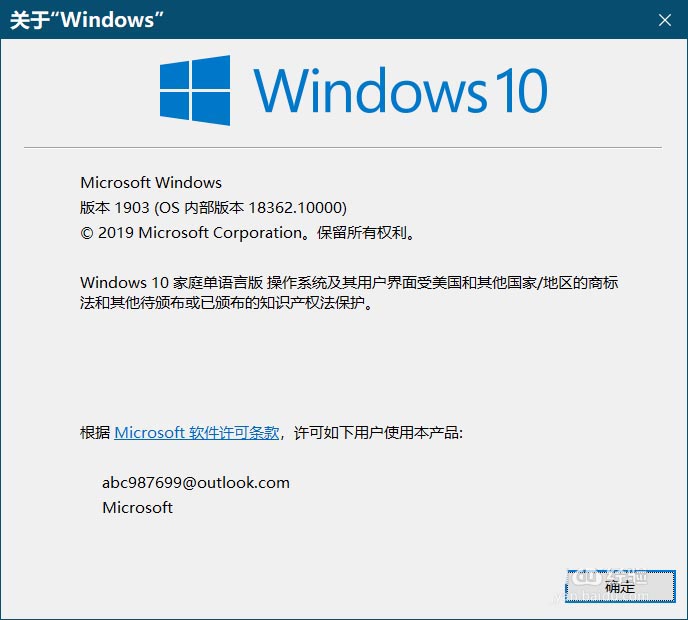Click the copyright symbol before 2019
This screenshot has height=620, width=688.
(86, 233)
